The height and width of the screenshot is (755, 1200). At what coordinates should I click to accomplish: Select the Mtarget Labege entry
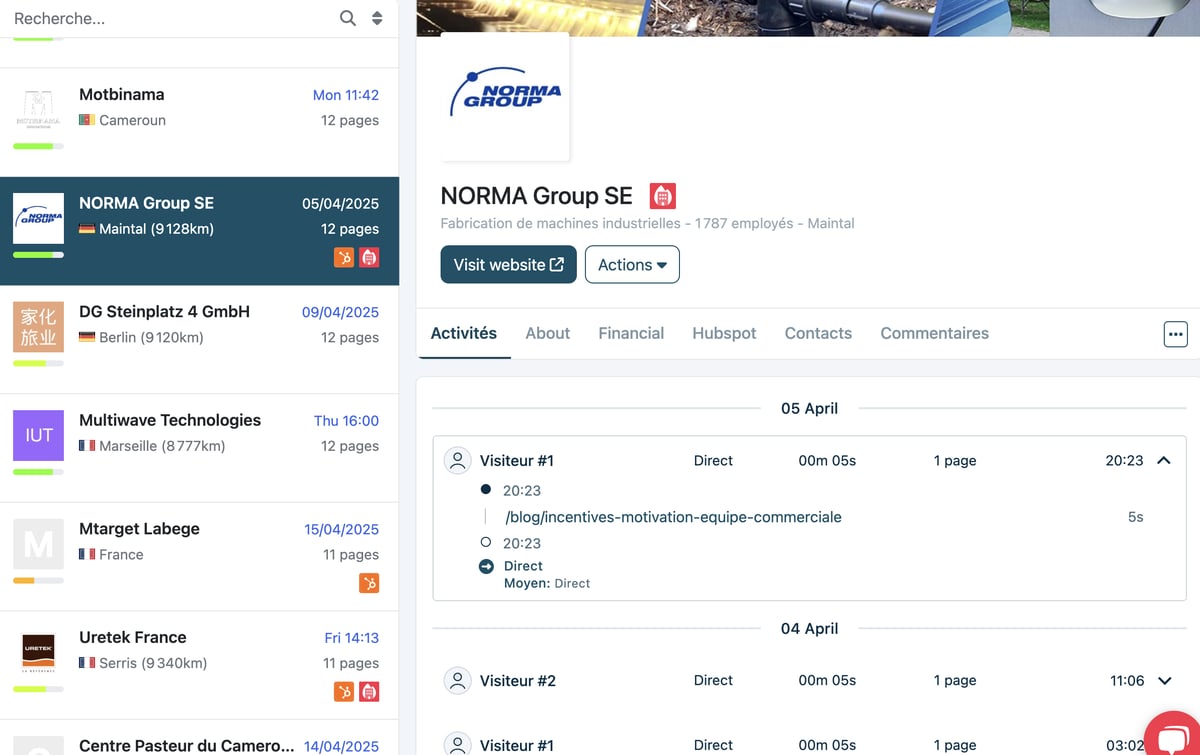point(199,556)
